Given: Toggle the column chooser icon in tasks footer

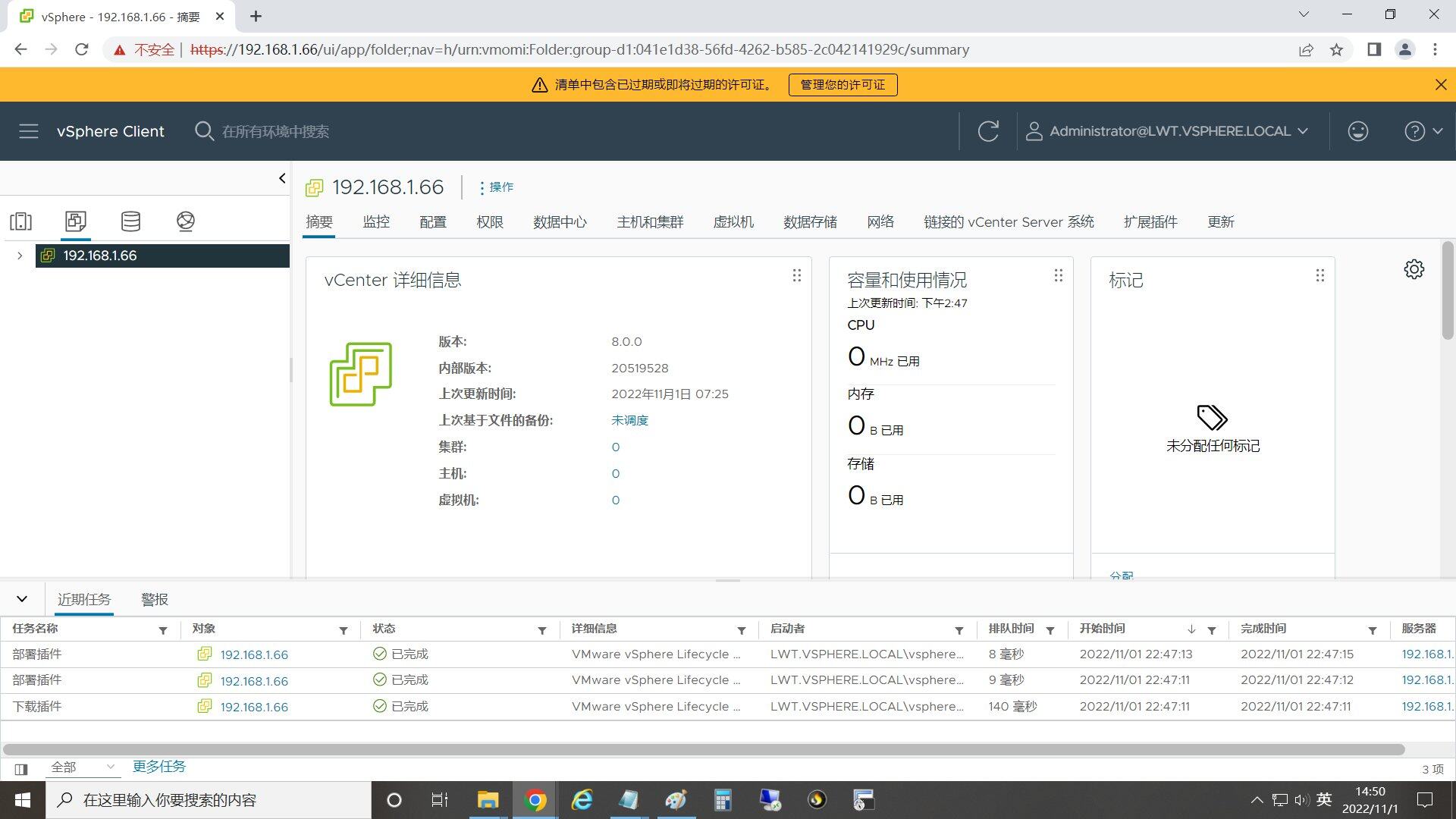Looking at the screenshot, I should [21, 769].
